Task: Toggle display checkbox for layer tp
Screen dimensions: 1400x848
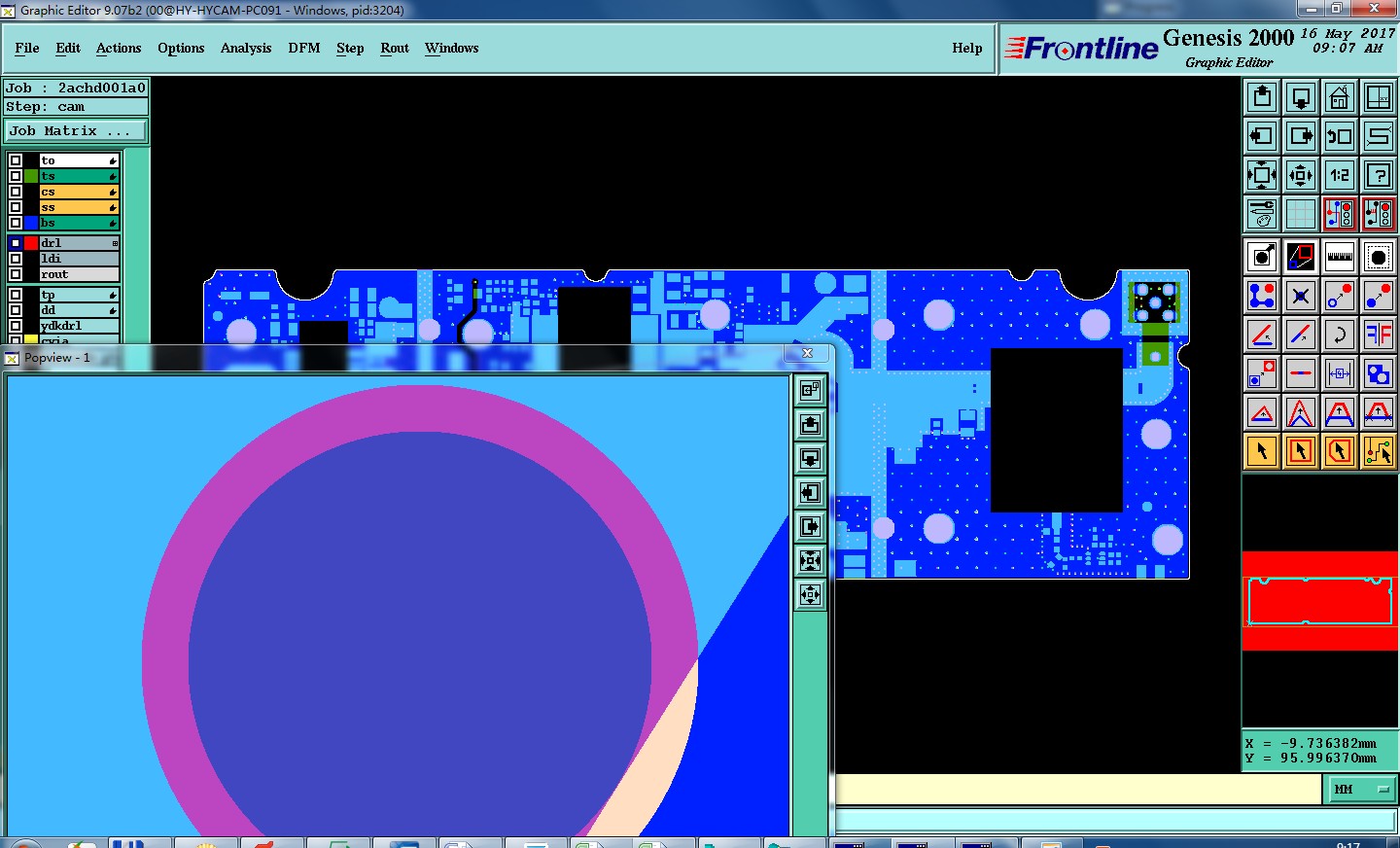Action: pos(16,295)
